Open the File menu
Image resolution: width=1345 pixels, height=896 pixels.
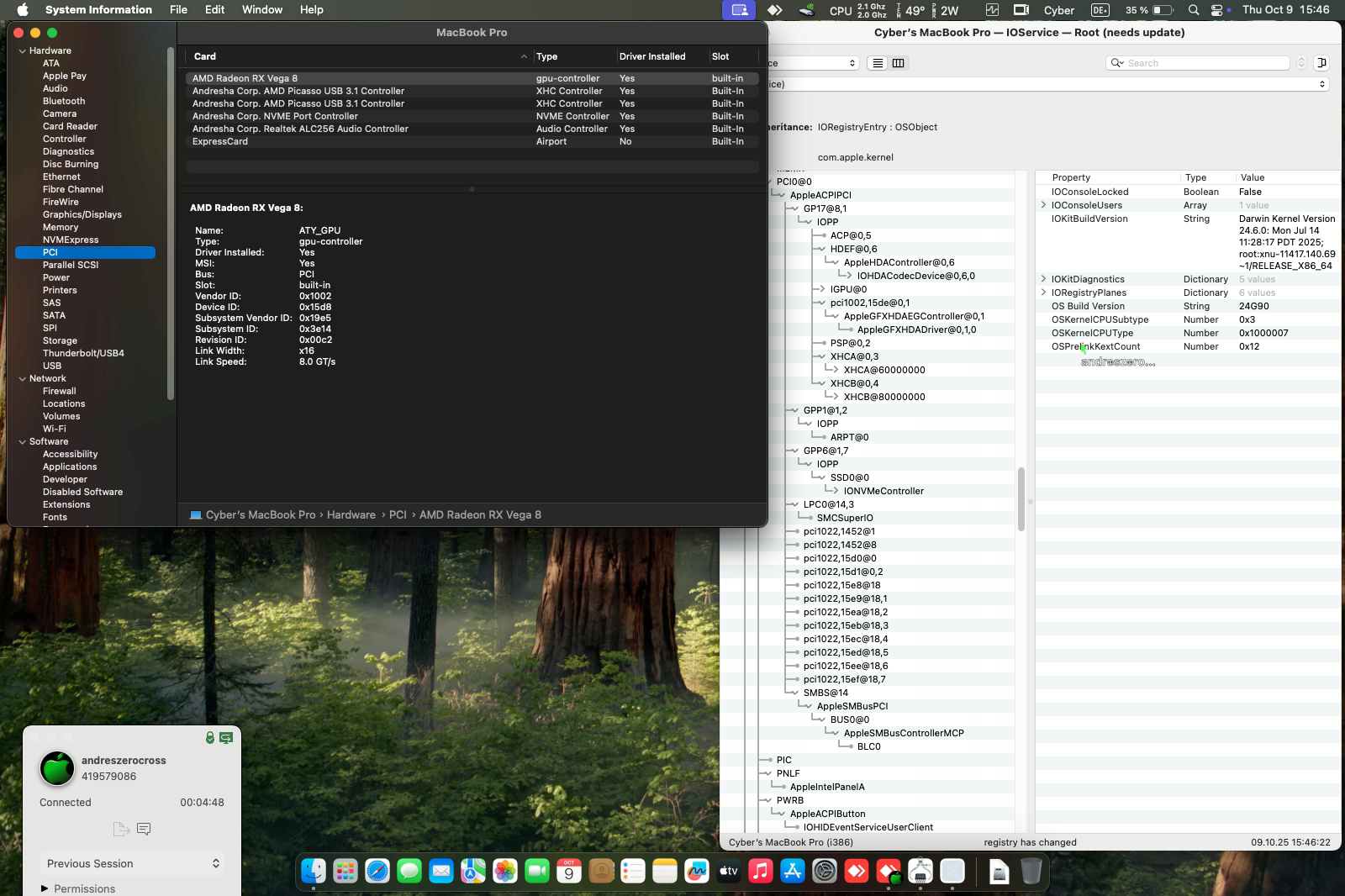pos(178,10)
